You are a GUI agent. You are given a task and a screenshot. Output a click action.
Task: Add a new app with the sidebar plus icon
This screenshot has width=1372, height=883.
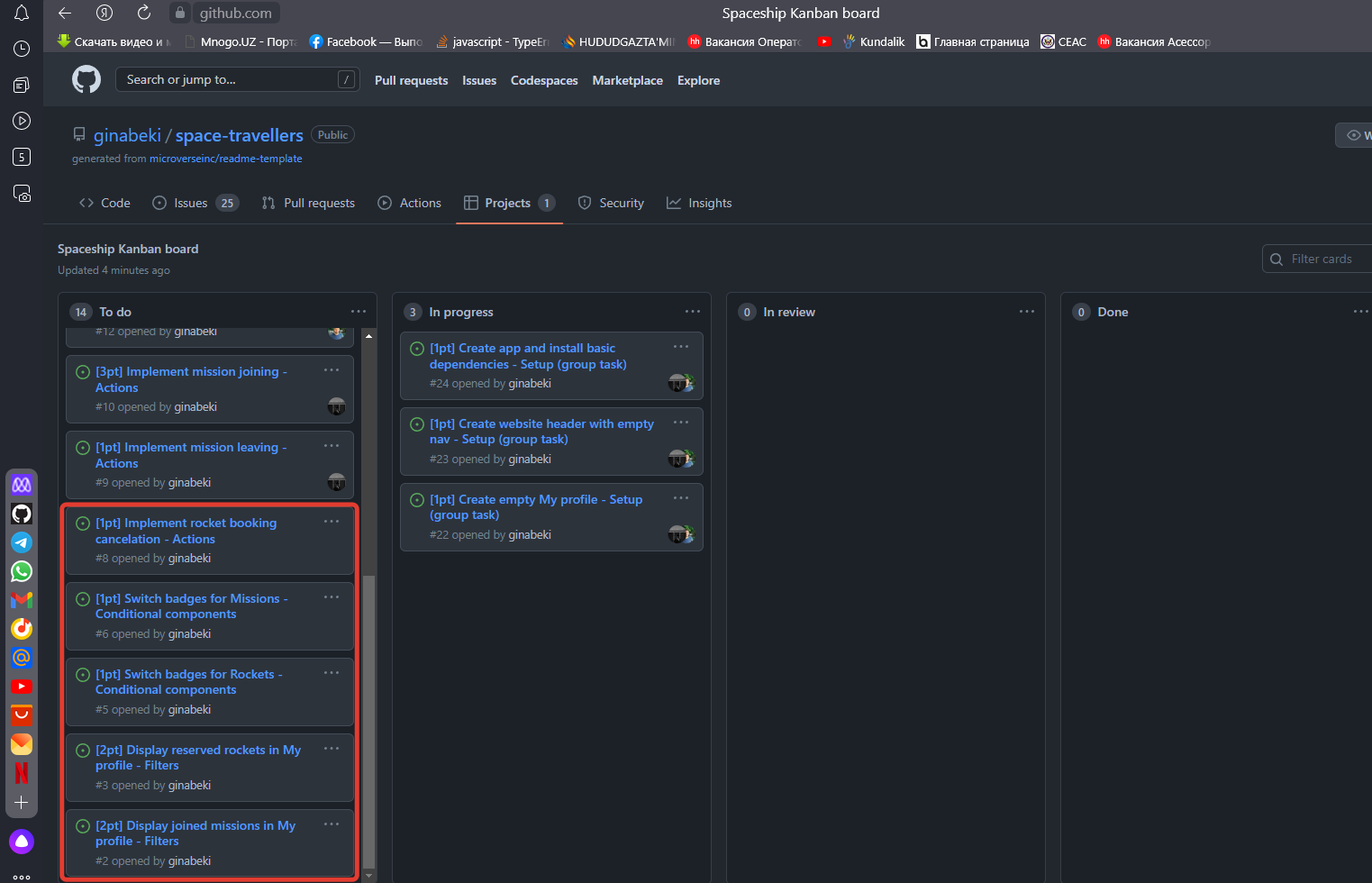[22, 802]
